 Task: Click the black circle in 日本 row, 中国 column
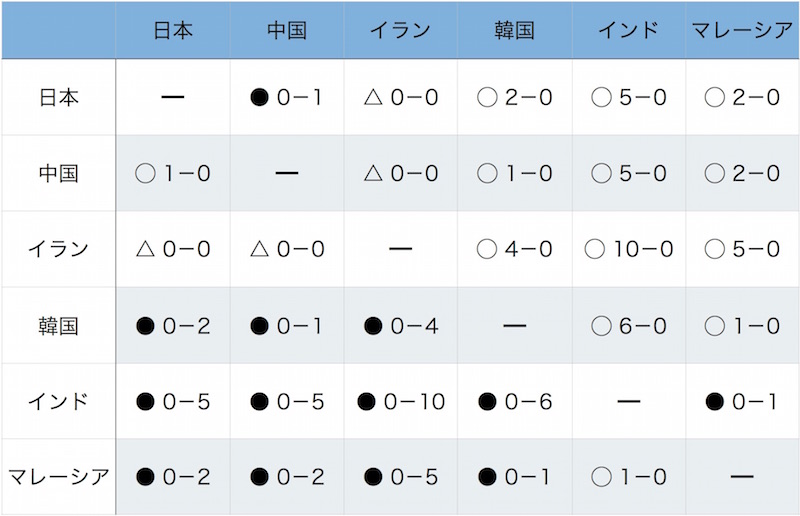coord(259,98)
